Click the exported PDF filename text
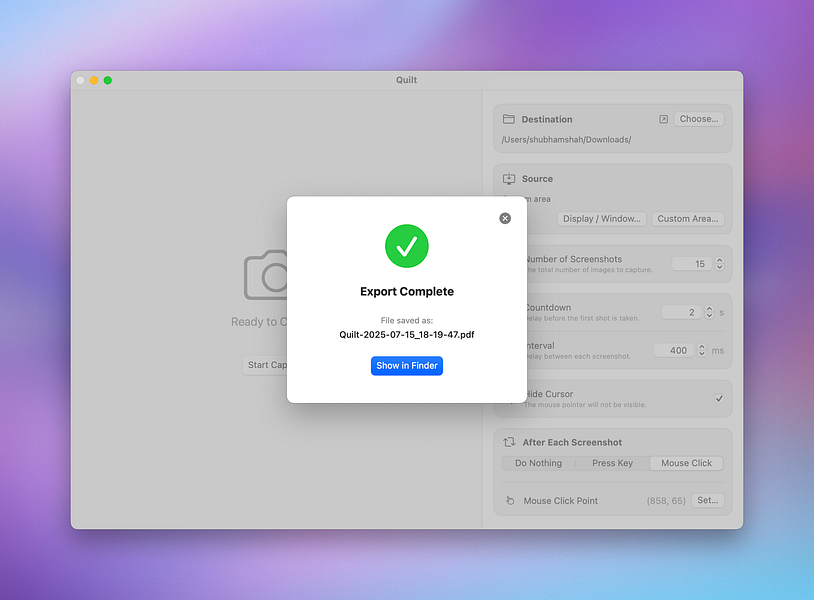The image size is (814, 600). pos(406,335)
